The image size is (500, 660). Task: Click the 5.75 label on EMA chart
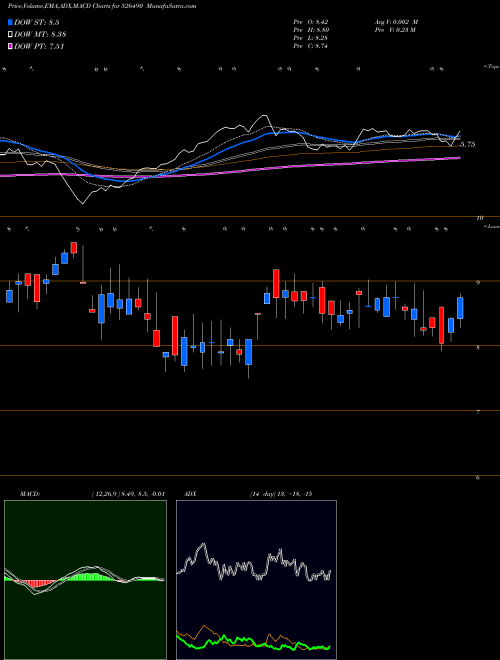pos(468,144)
